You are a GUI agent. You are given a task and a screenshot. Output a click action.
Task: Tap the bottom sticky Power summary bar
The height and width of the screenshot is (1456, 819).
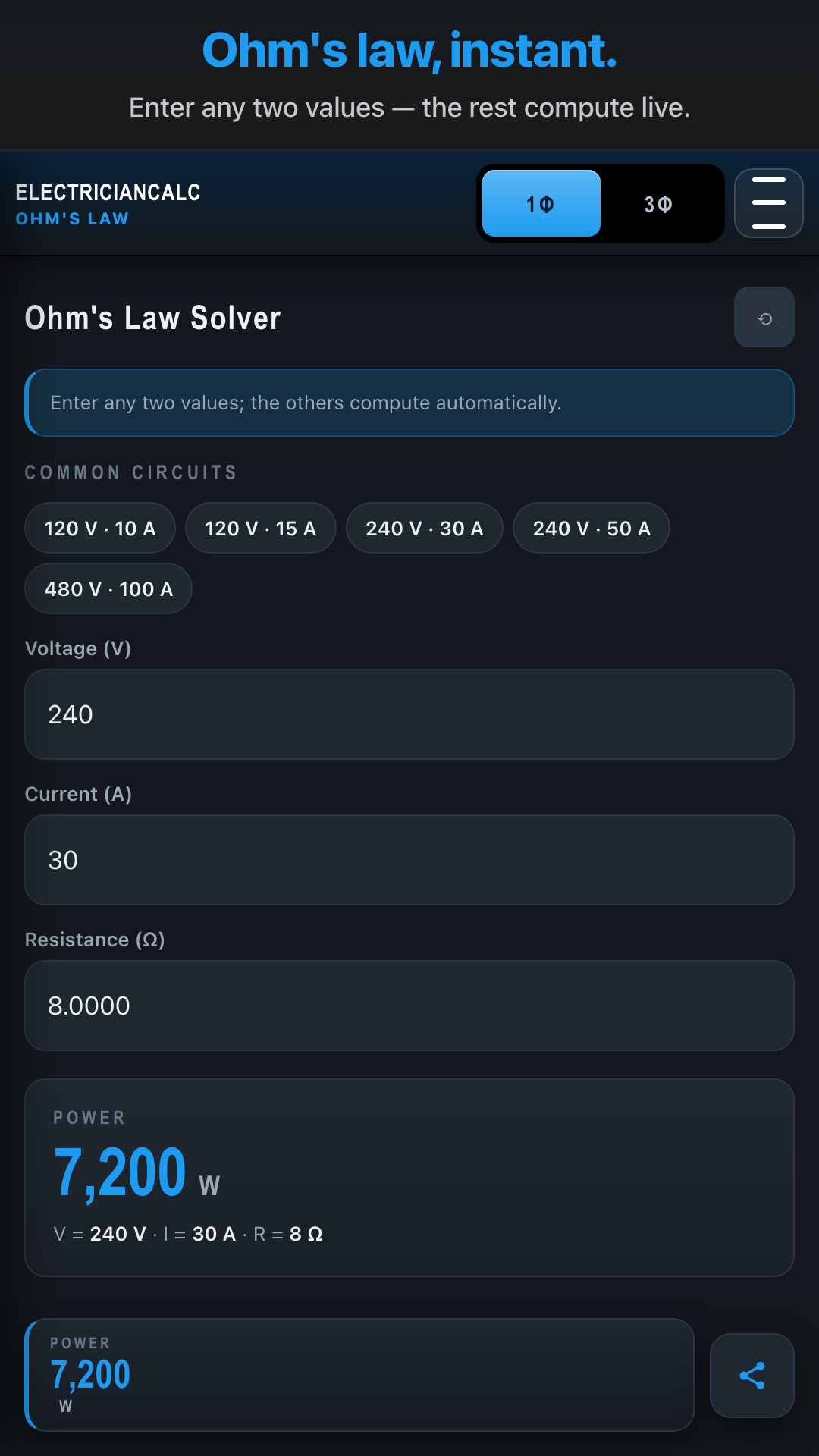359,1374
